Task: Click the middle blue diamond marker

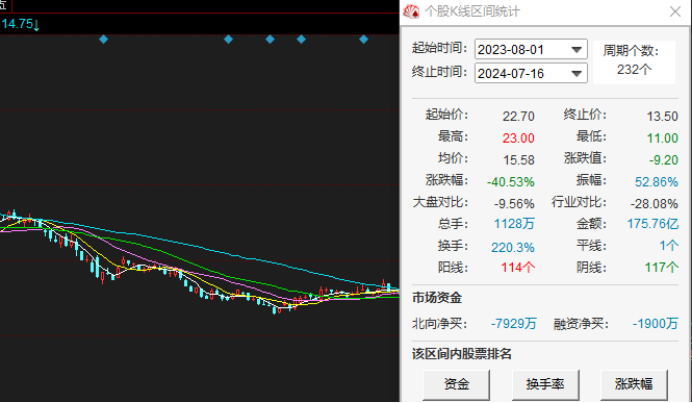Action: tap(269, 39)
